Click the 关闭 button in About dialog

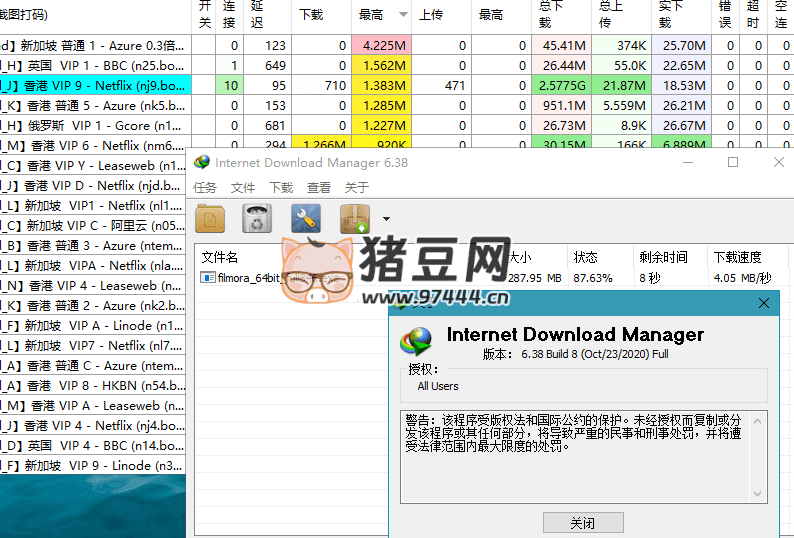(582, 523)
